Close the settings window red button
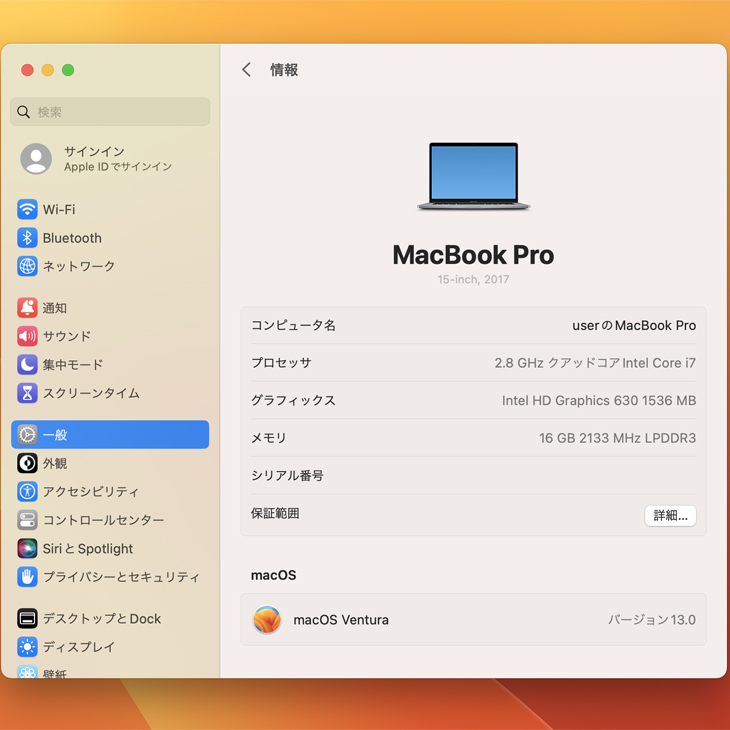 click(x=27, y=70)
